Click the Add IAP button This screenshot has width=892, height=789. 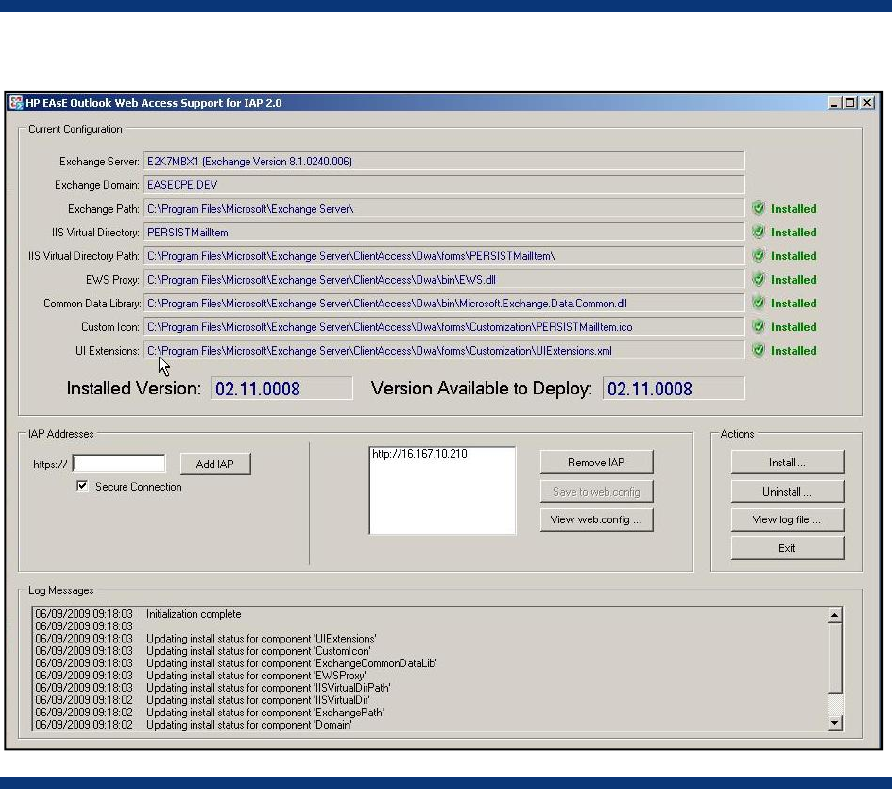[x=214, y=464]
